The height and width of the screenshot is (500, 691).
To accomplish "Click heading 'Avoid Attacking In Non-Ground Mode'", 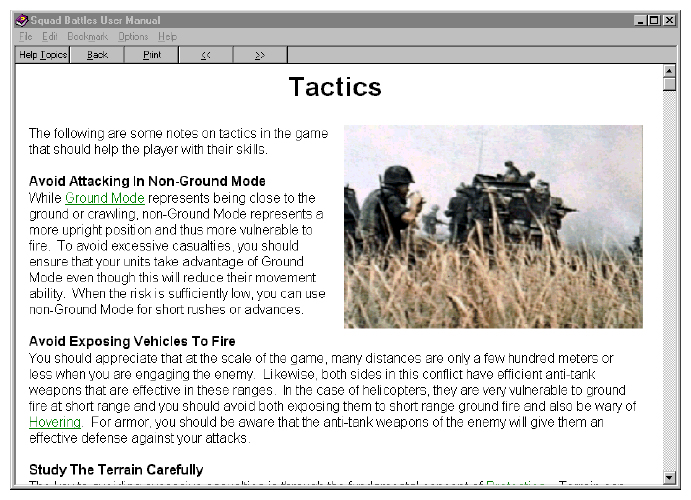I will 147,181.
